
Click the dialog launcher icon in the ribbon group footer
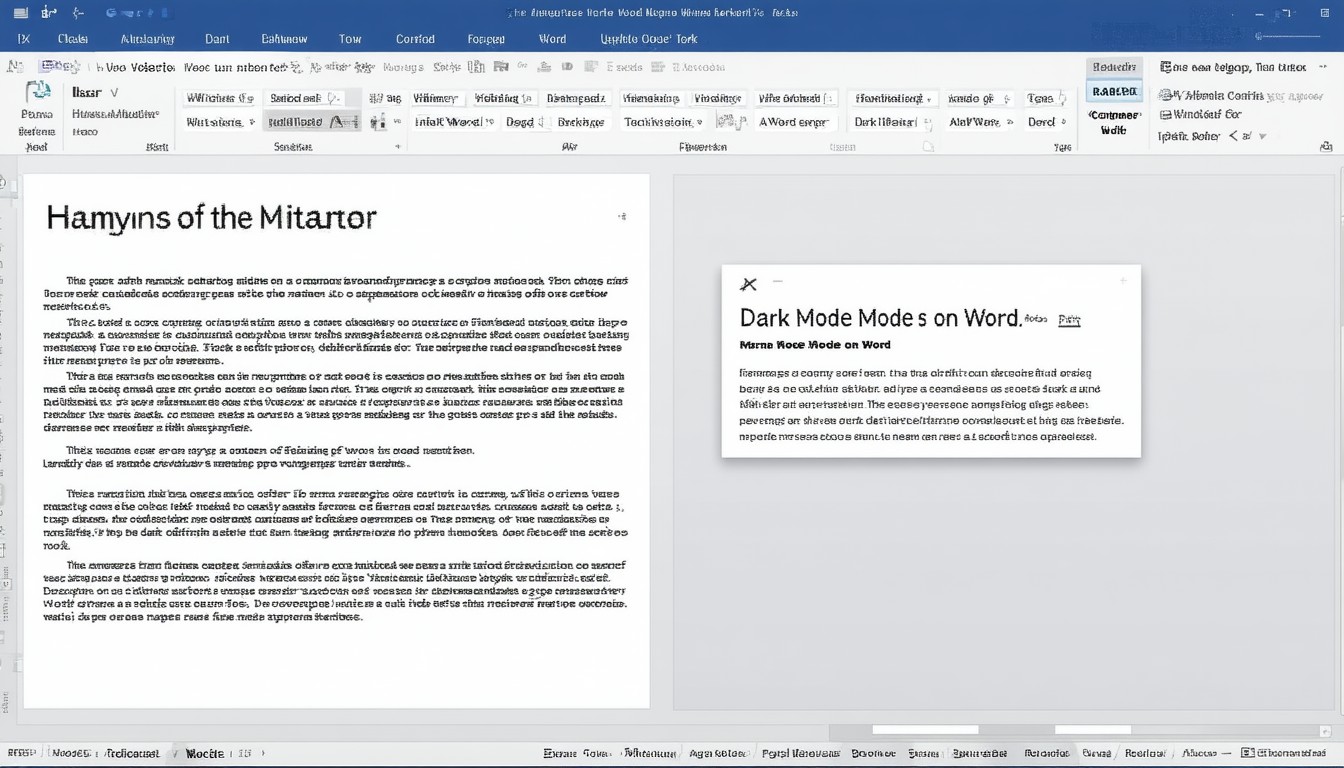[x=397, y=146]
